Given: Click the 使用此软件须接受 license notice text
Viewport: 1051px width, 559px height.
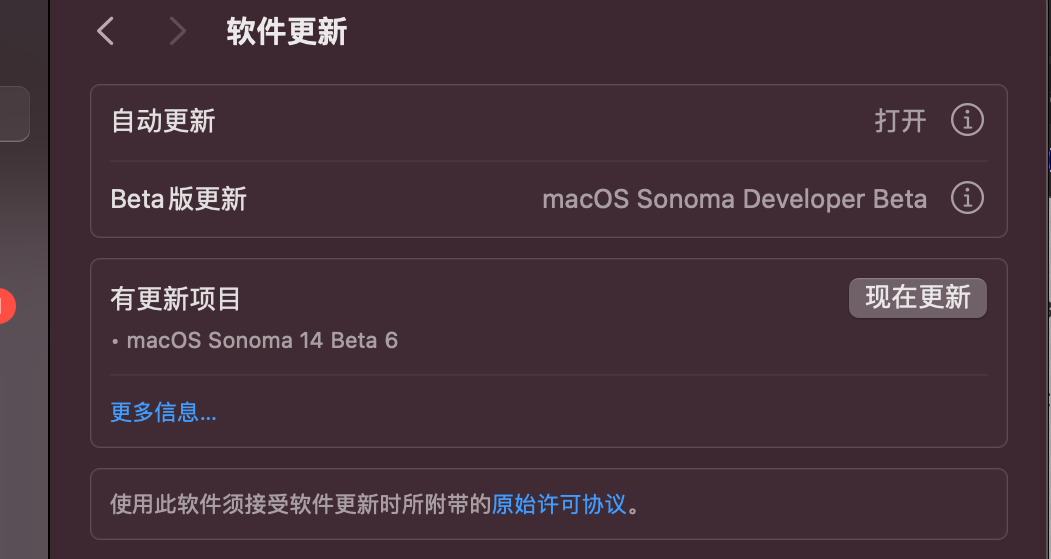Looking at the screenshot, I should (300, 504).
